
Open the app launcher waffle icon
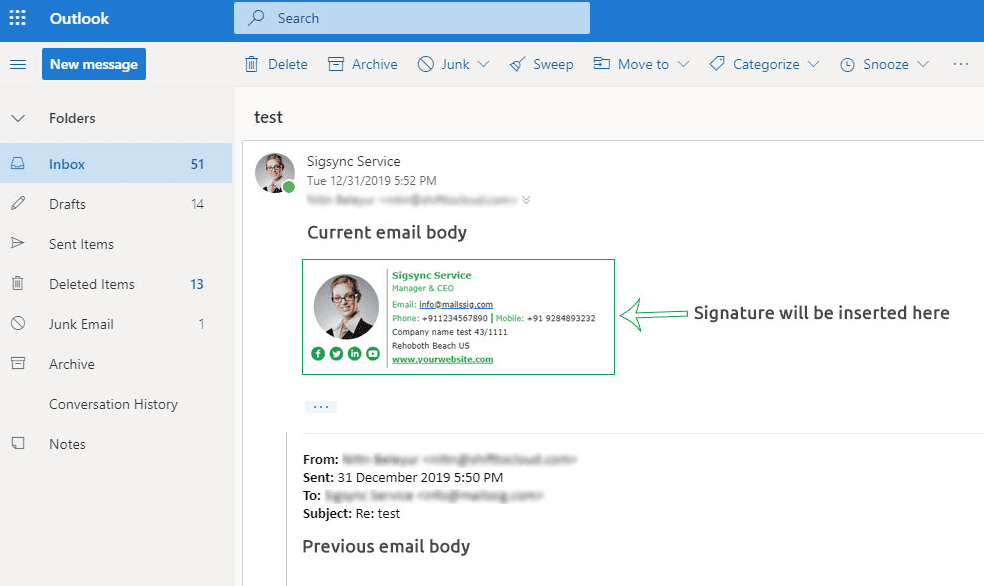point(18,19)
